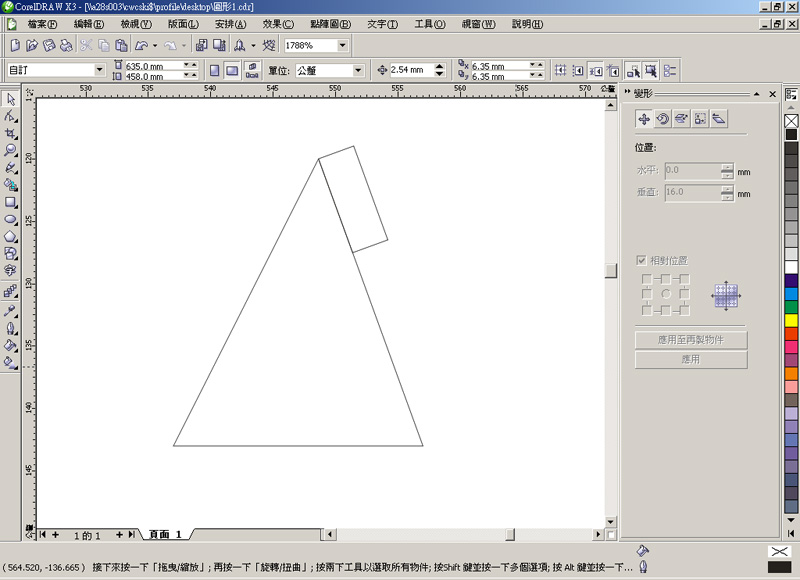The height and width of the screenshot is (580, 800).
Task: Select the center anchor point radio
Action: [x=666, y=294]
